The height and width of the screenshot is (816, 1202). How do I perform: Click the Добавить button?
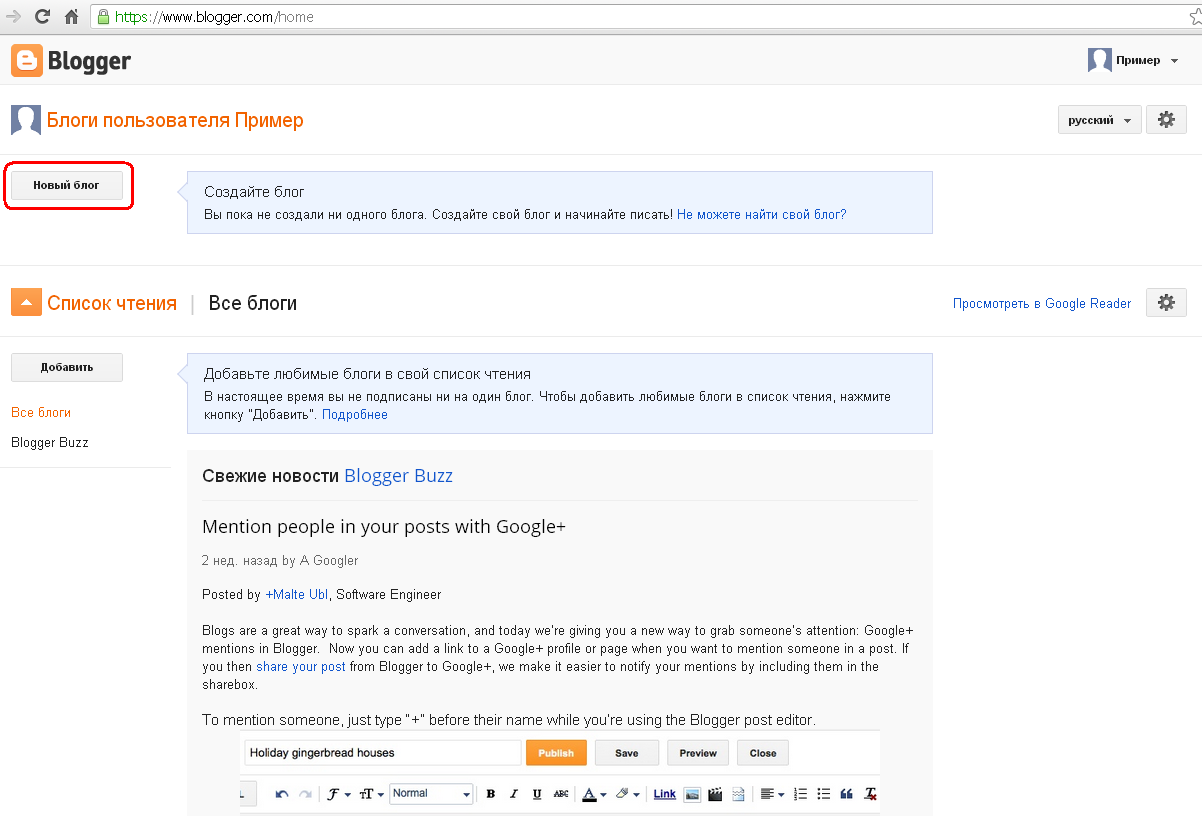[x=67, y=367]
